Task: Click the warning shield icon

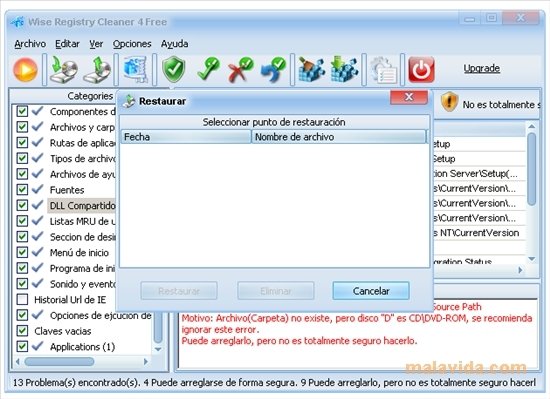Action: (449, 102)
